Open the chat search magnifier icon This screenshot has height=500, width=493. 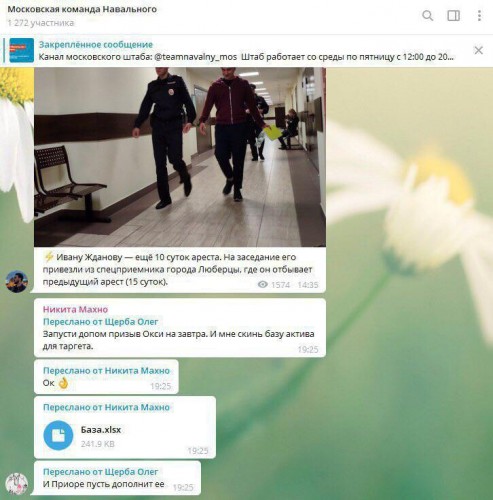pos(428,16)
